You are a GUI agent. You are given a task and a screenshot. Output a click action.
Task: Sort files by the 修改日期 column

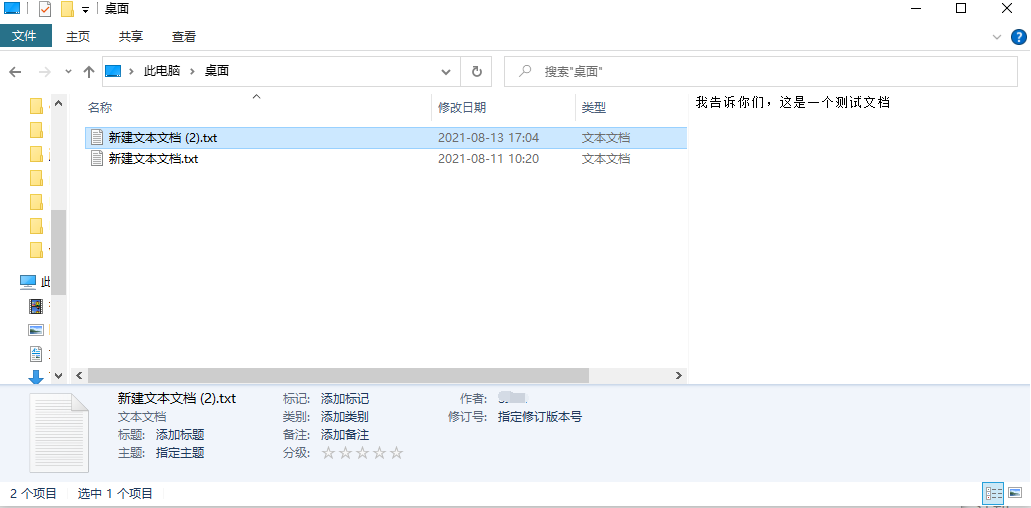tap(462, 107)
